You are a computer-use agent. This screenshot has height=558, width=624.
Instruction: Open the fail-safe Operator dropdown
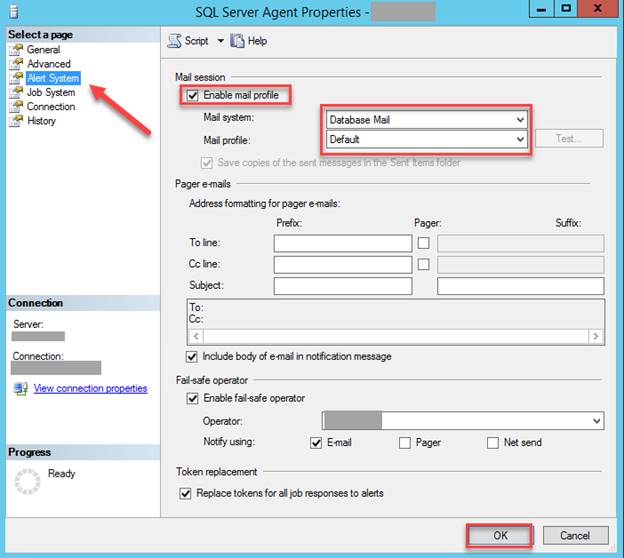[x=463, y=421]
